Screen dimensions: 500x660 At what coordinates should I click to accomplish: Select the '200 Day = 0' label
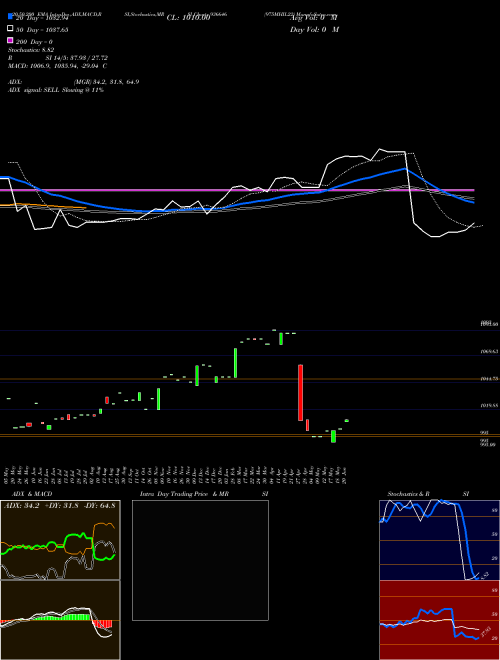[34, 42]
